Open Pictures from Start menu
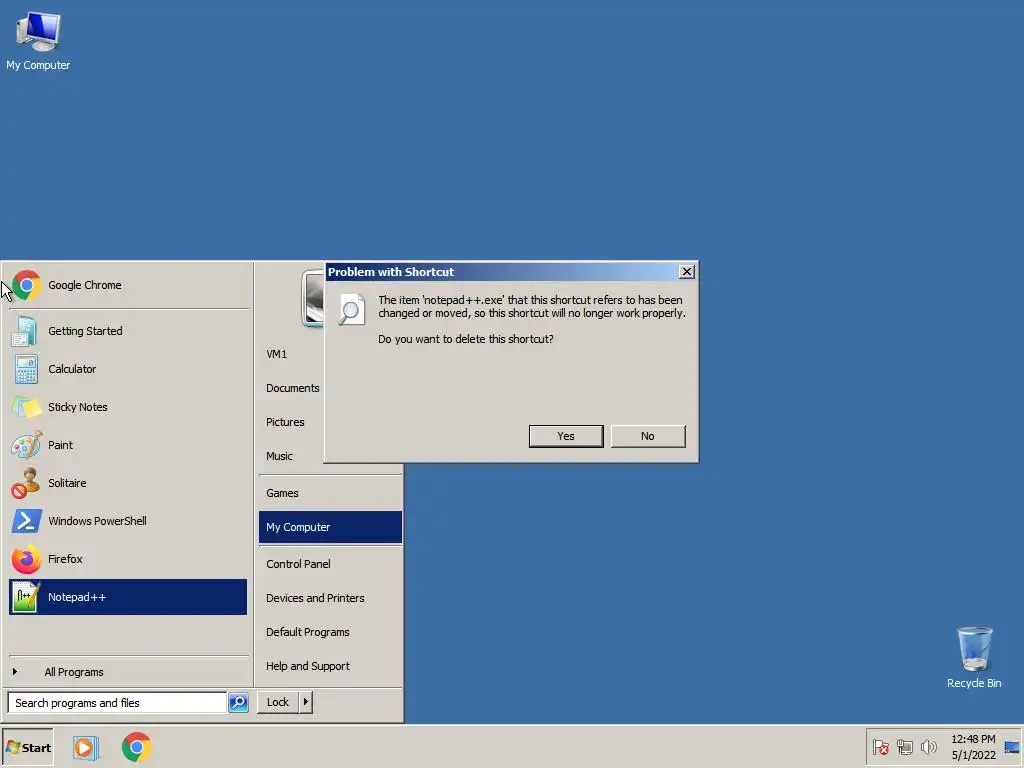The height and width of the screenshot is (768, 1024). coord(285,422)
